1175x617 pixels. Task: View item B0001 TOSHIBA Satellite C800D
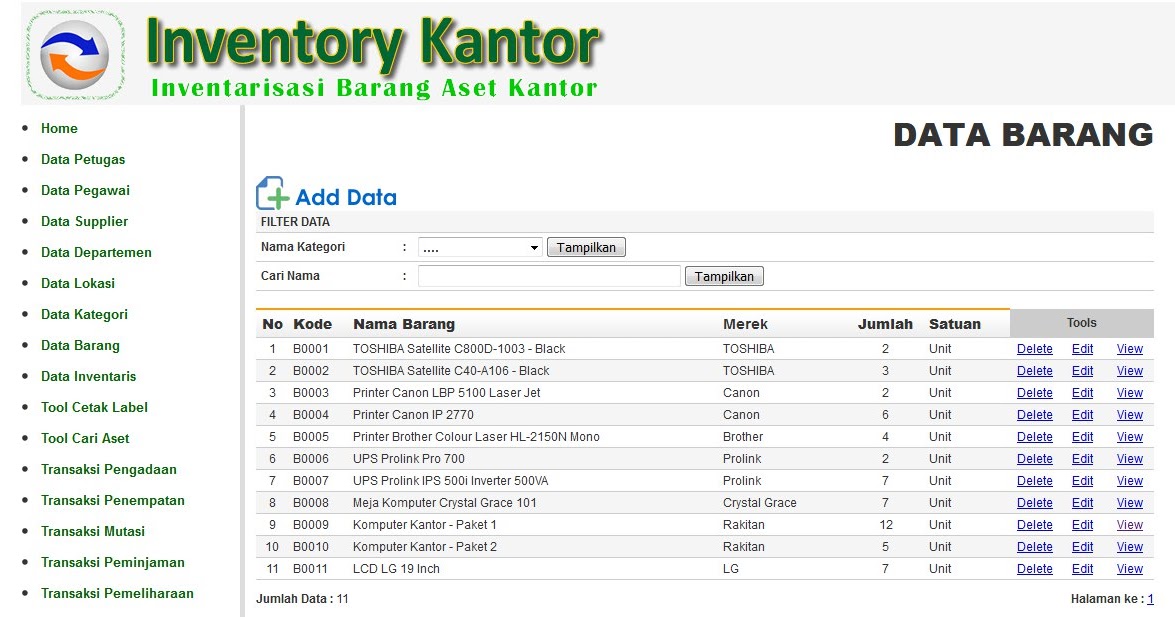coord(1130,349)
